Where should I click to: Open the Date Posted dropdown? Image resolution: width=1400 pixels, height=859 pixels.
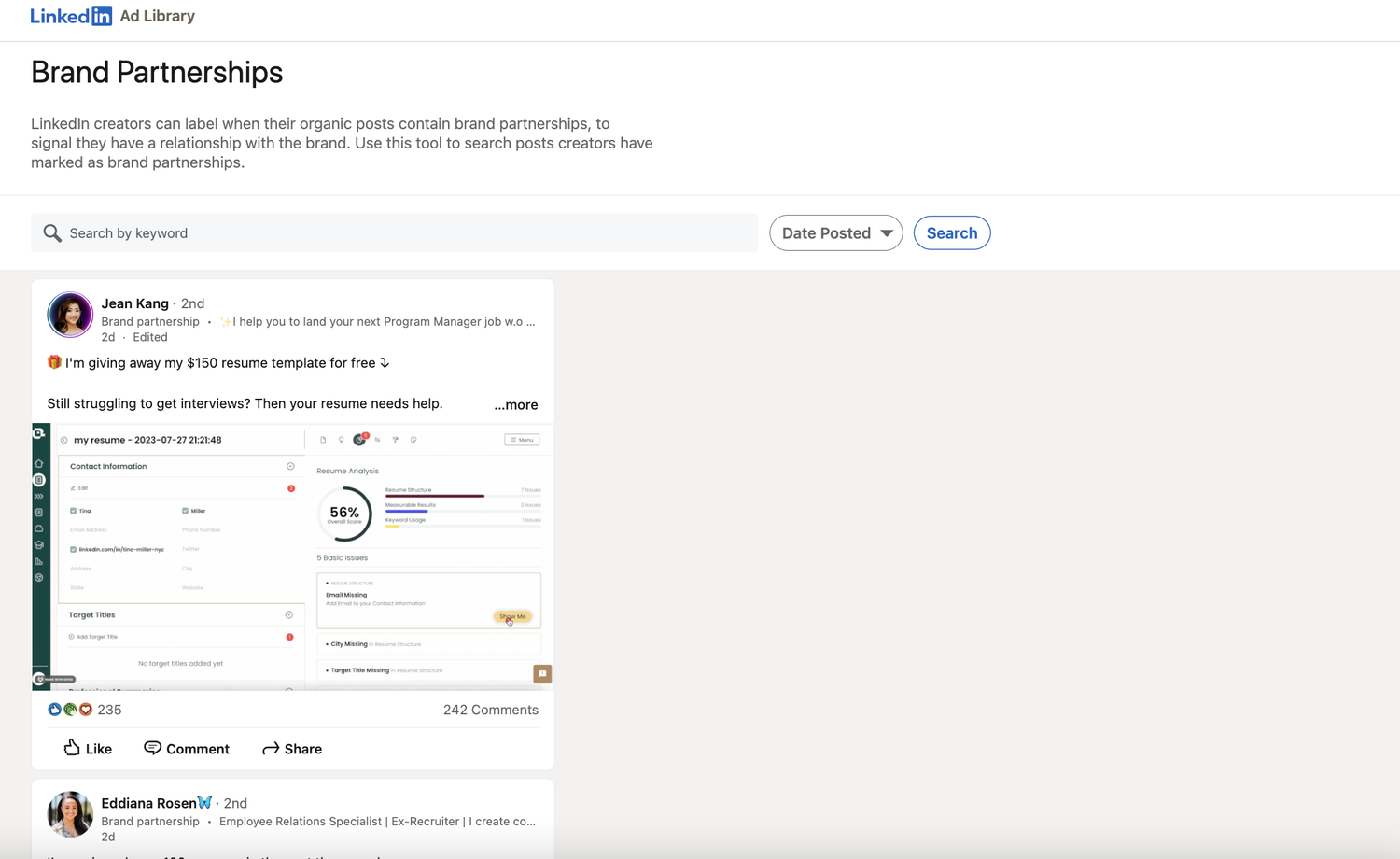click(836, 233)
